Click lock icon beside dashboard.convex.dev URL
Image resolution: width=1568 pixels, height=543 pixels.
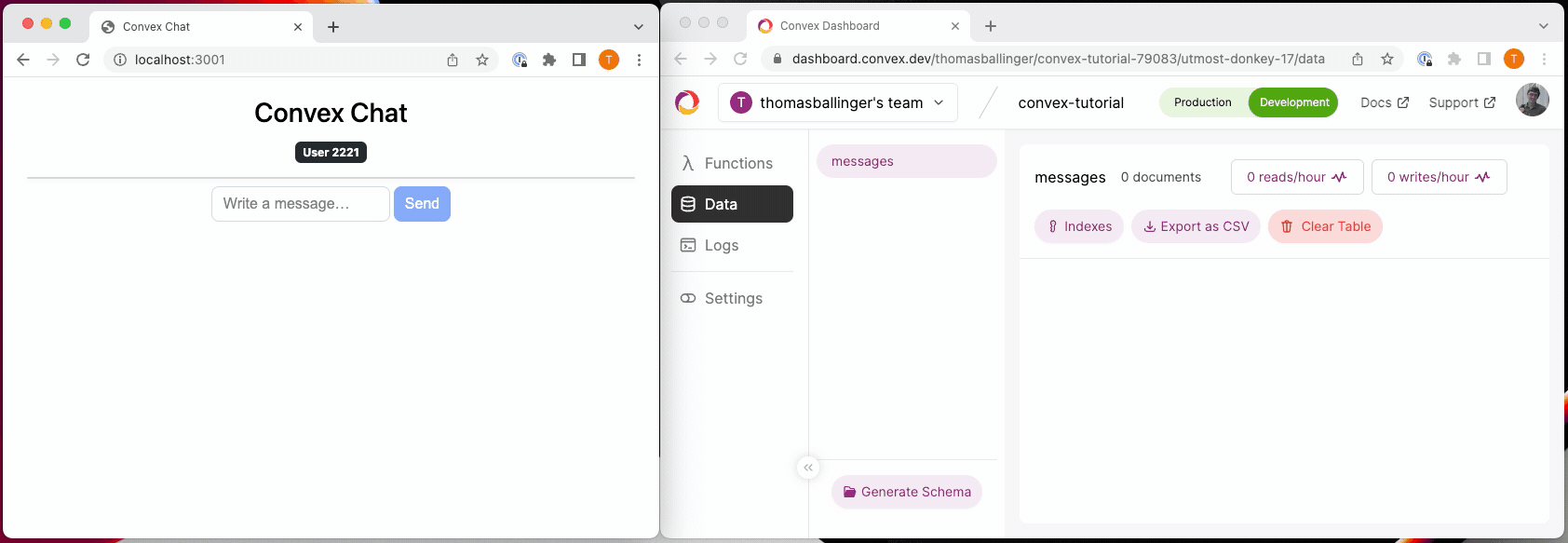pos(777,59)
